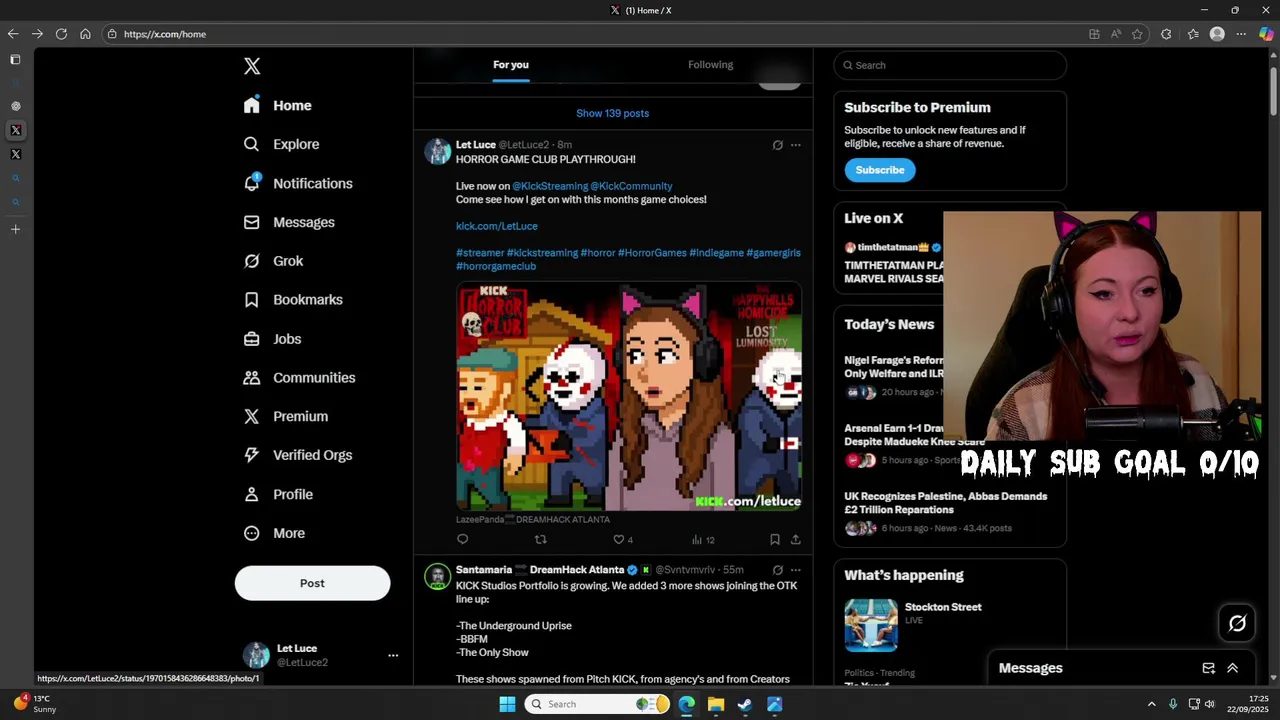Open the pixel-art horror club image
The width and height of the screenshot is (1280, 720).
(629, 397)
